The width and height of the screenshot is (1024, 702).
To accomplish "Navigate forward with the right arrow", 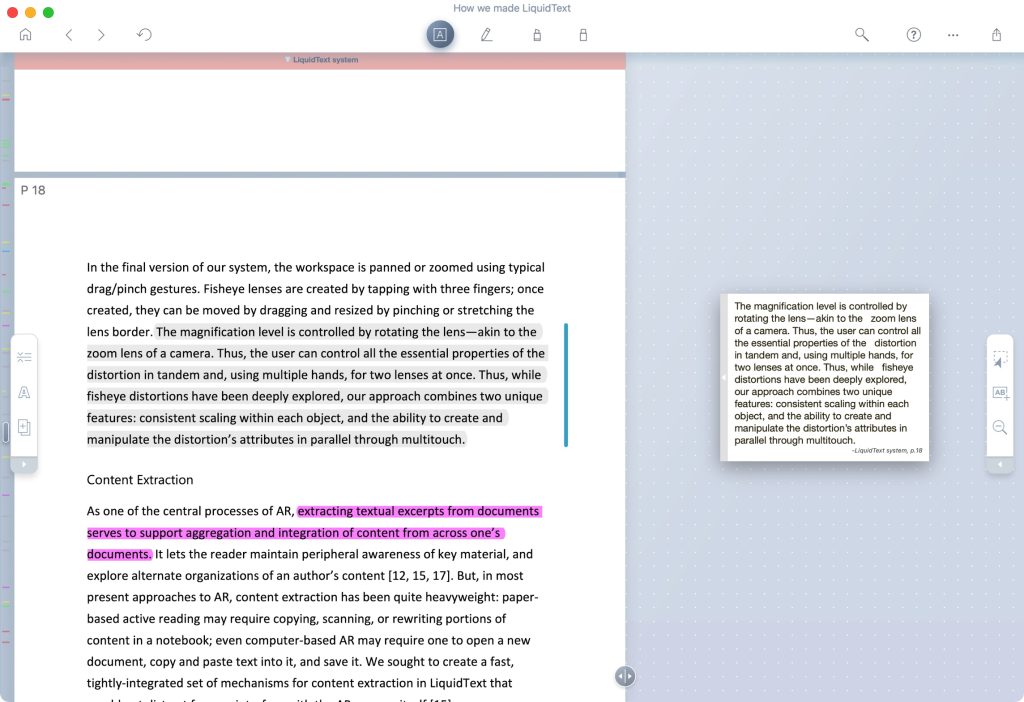I will (x=101, y=35).
